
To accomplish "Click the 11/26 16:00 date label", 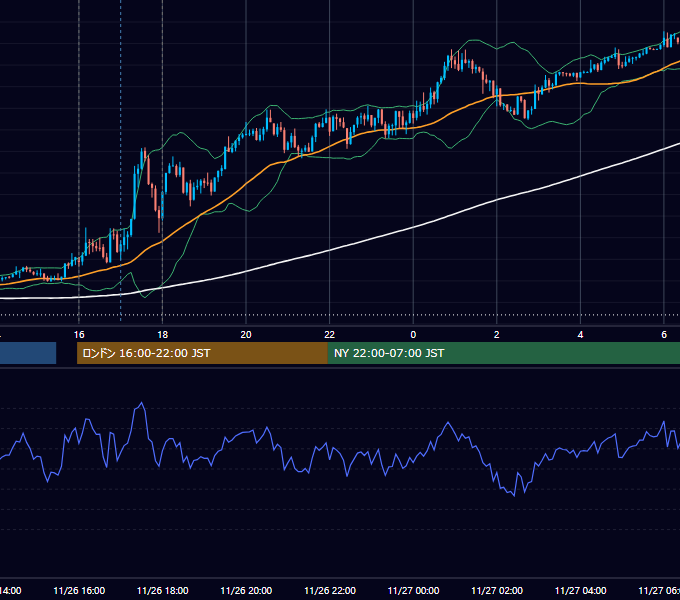I will [x=79, y=590].
